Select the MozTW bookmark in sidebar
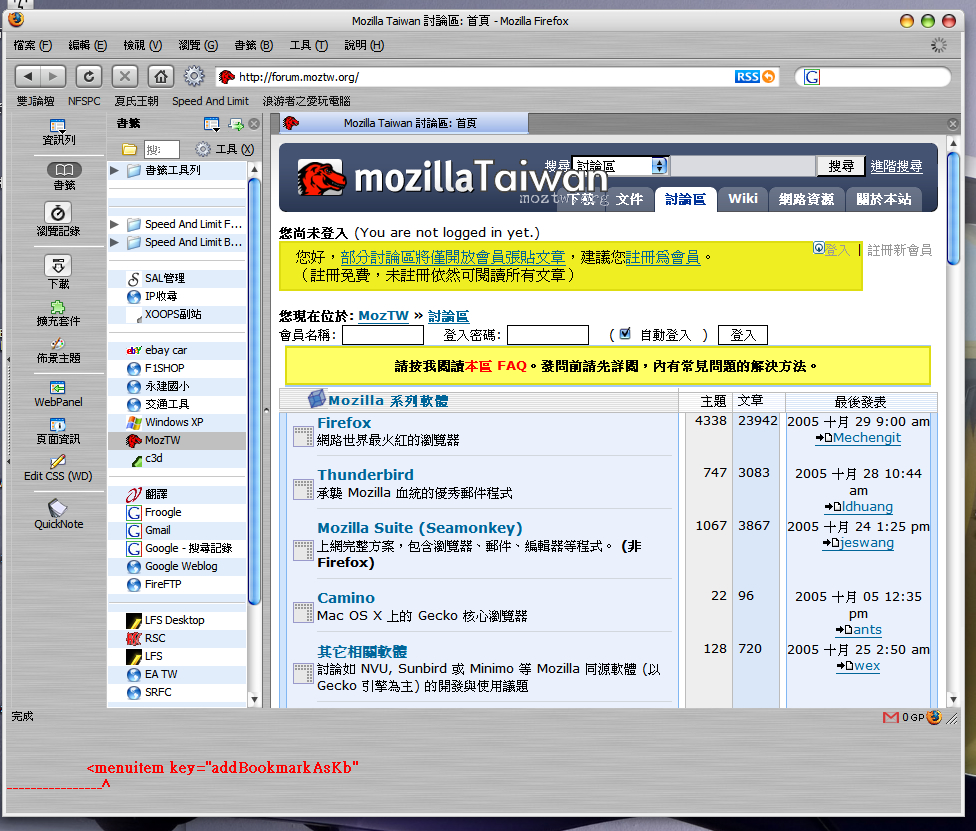The image size is (976, 831). click(x=162, y=440)
